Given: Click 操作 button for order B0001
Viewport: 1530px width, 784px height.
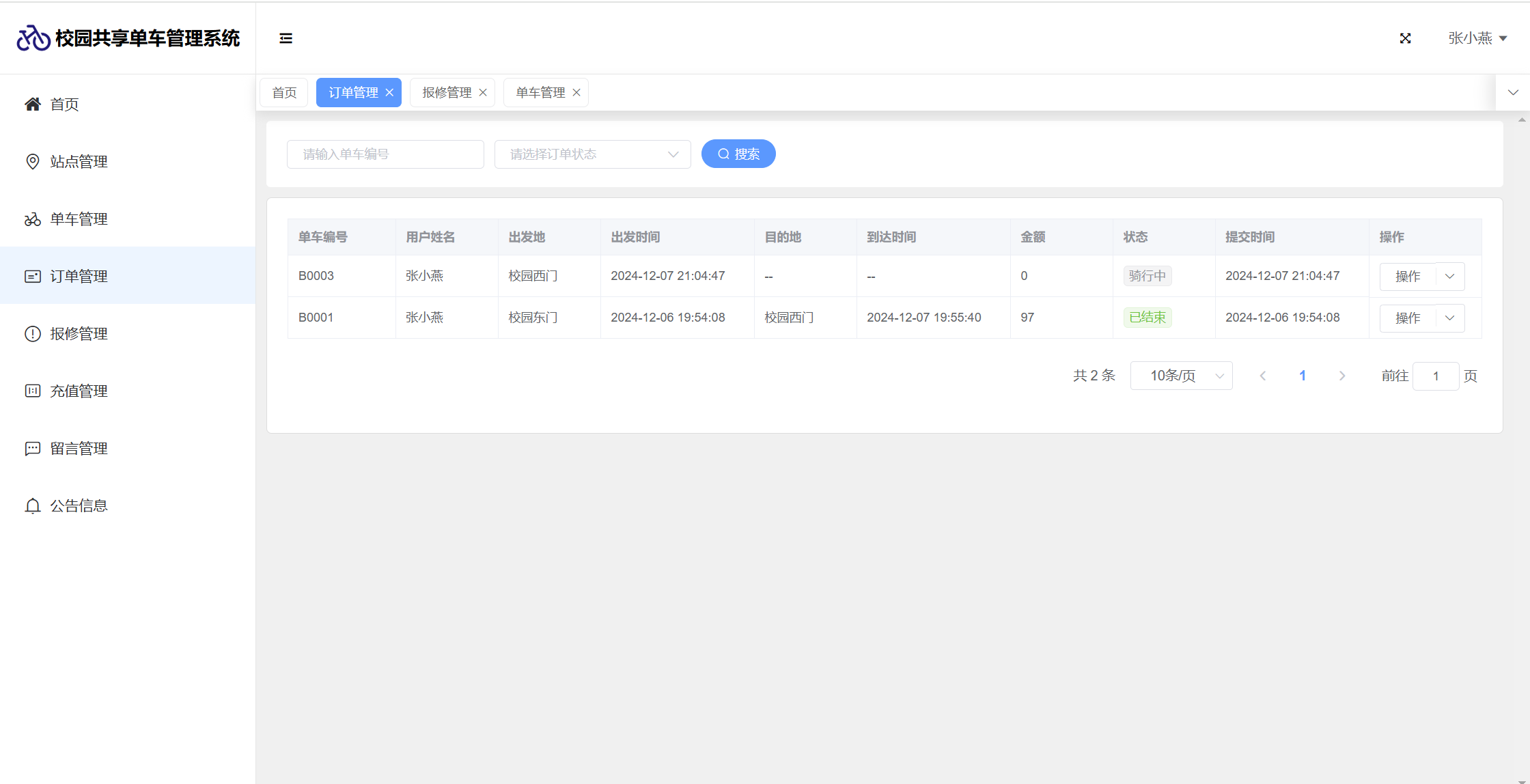Looking at the screenshot, I should coord(1407,318).
